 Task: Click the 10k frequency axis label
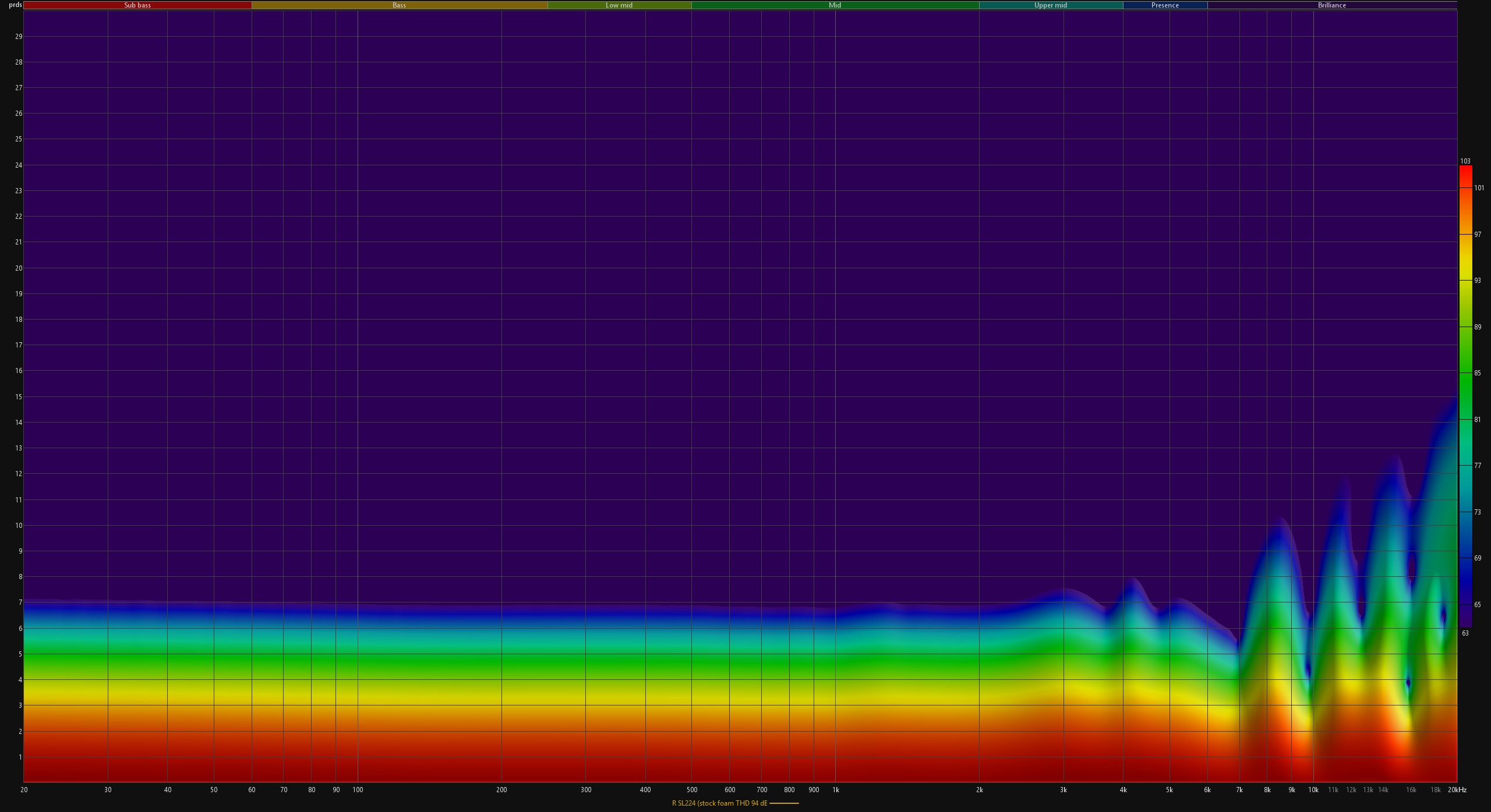pyautogui.click(x=1313, y=790)
